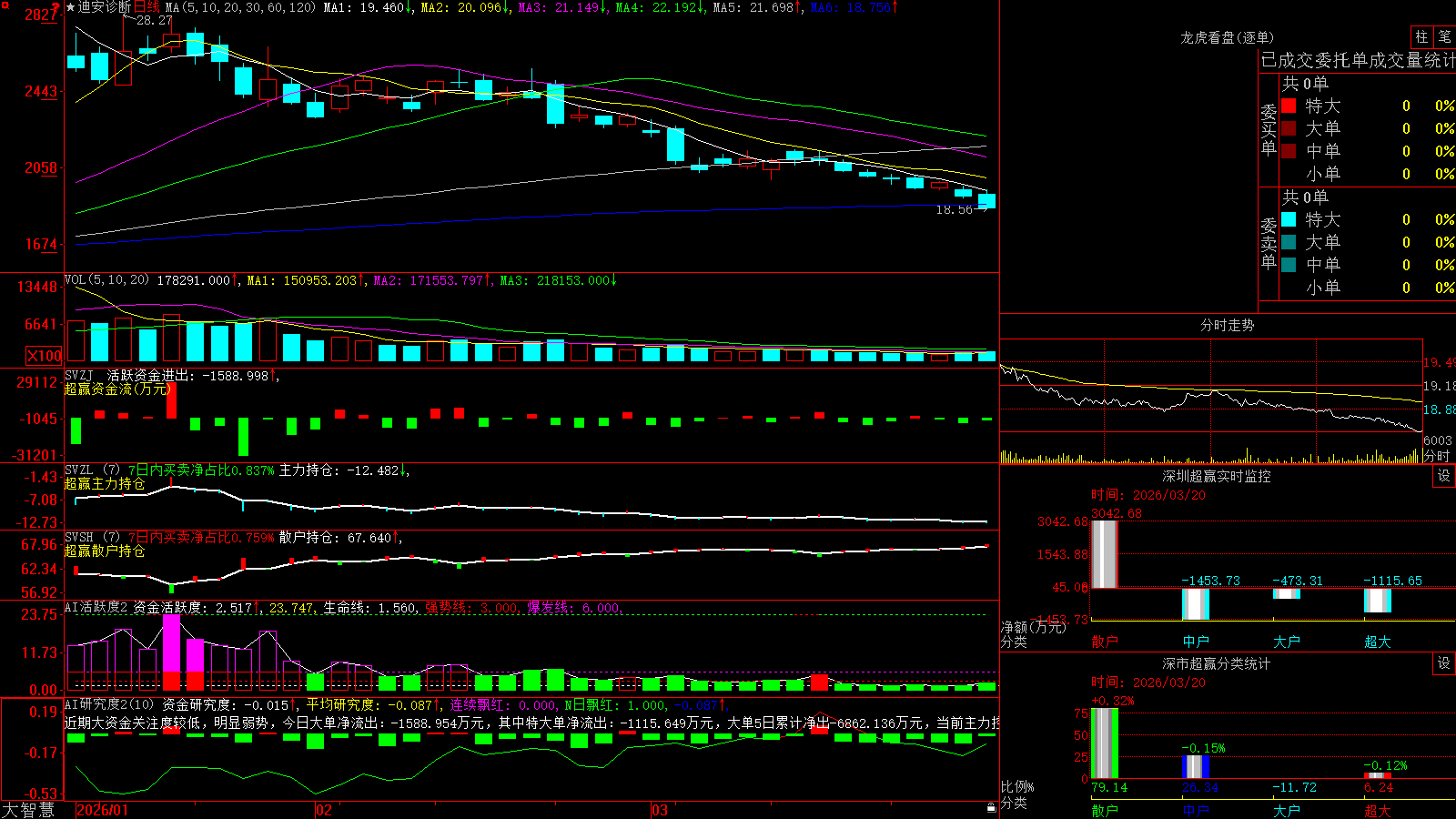The height and width of the screenshot is (819, 1456).
Task: Click the X100 volume scale box
Action: (45, 356)
